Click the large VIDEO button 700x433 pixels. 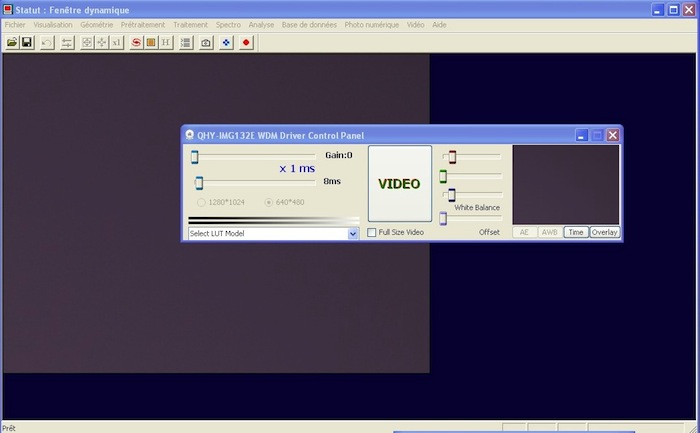(x=400, y=183)
